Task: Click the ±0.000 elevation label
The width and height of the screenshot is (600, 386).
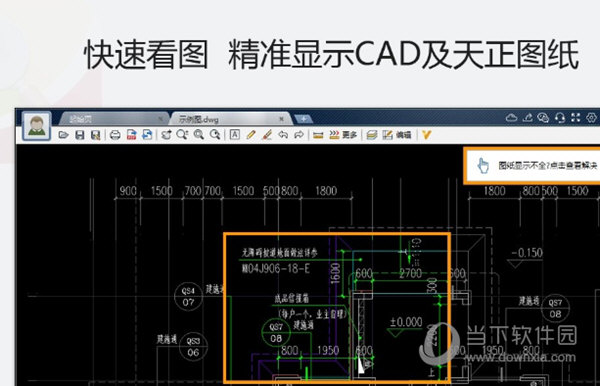Action: pyautogui.click(x=406, y=322)
